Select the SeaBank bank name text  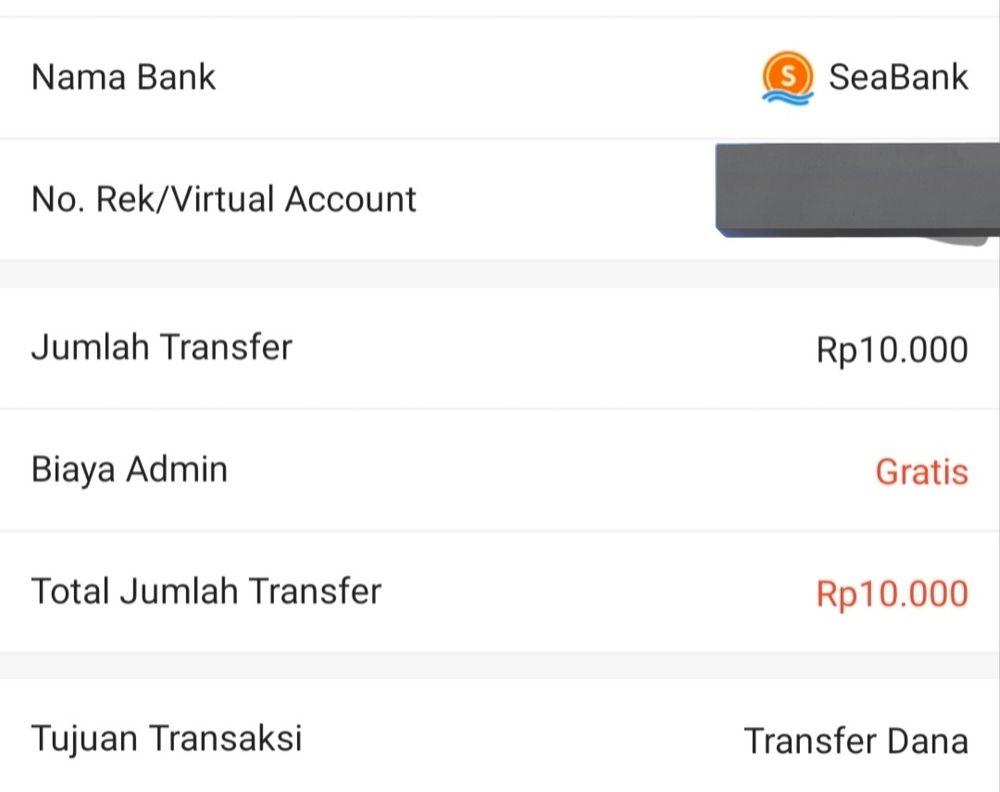(898, 78)
